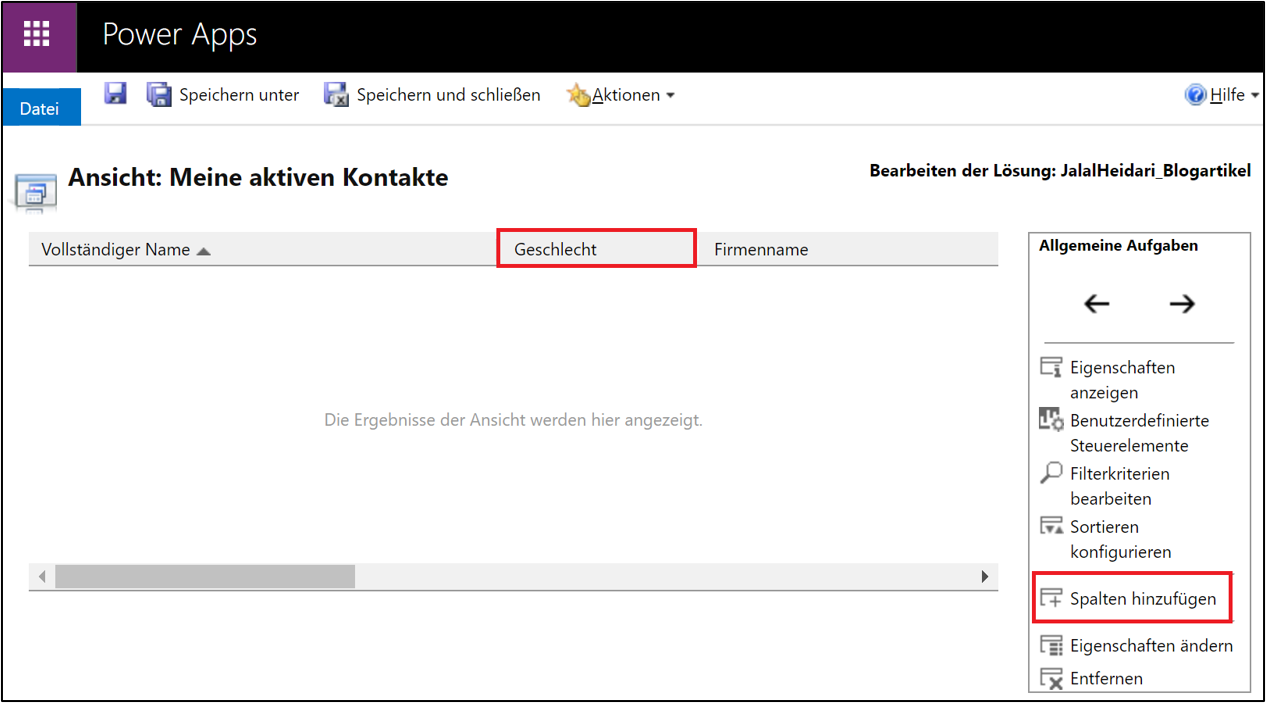Screen dimensions: 1266x703
Task: Click the Speichern unter icon
Action: (x=159, y=95)
